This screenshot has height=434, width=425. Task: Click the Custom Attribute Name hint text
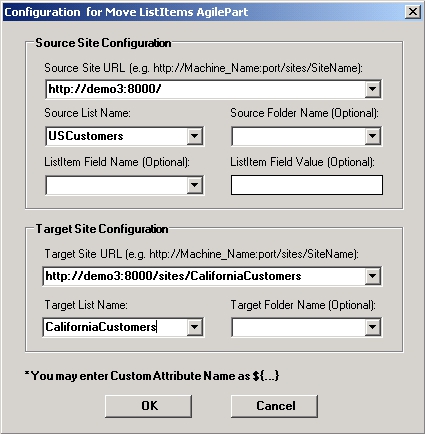[x=152, y=376]
